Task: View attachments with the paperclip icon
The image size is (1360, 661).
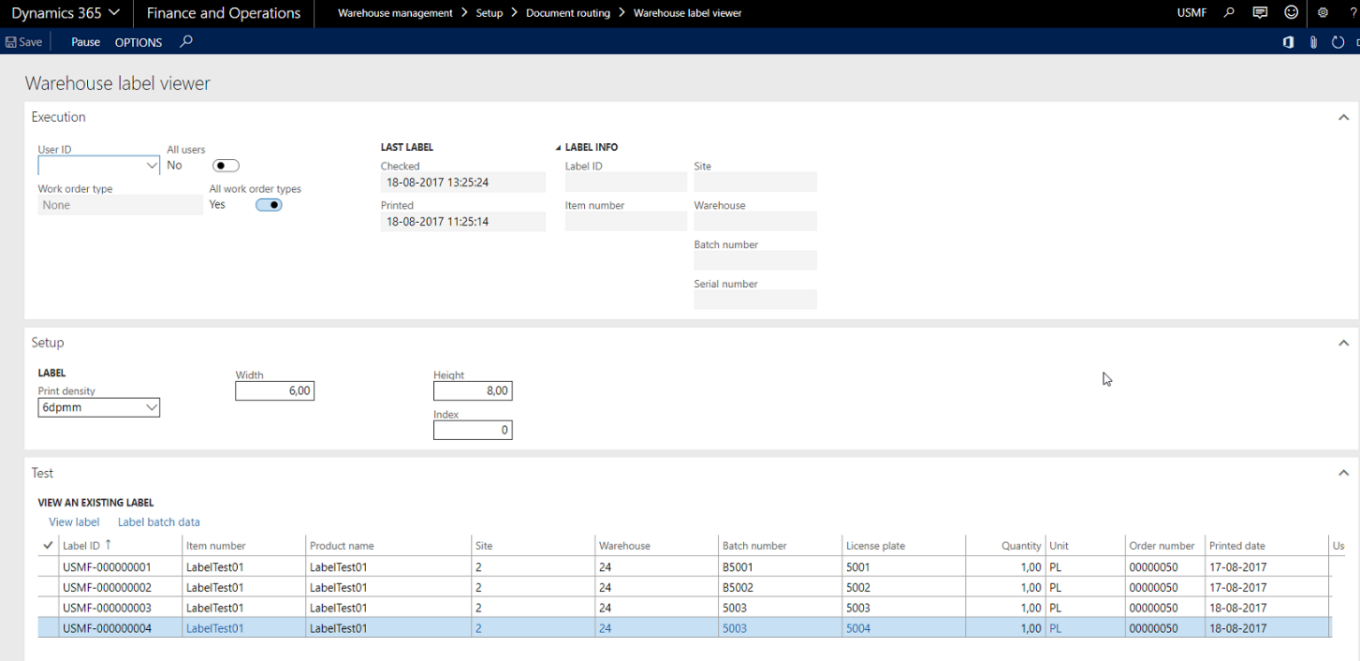Action: 1311,42
